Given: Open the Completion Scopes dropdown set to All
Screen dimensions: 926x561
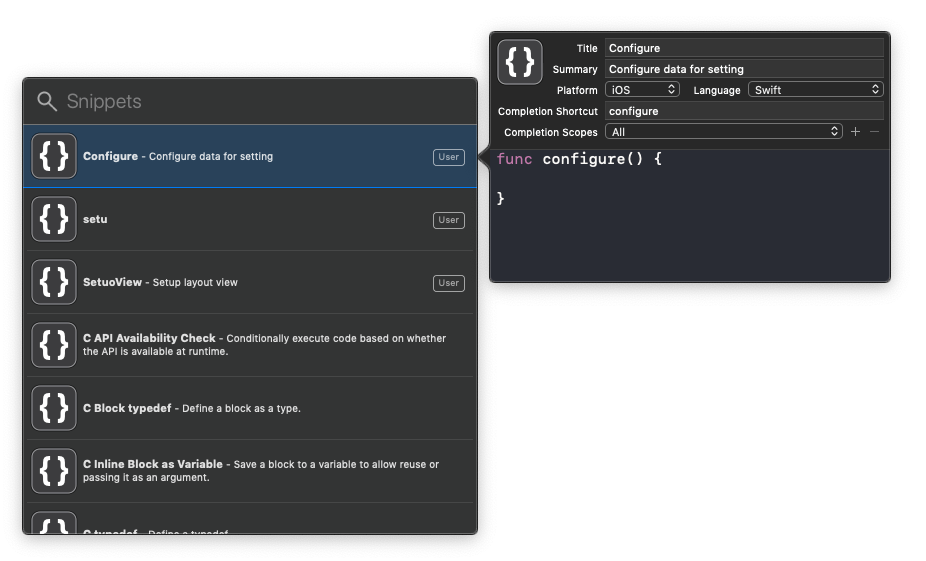Looking at the screenshot, I should click(x=723, y=132).
